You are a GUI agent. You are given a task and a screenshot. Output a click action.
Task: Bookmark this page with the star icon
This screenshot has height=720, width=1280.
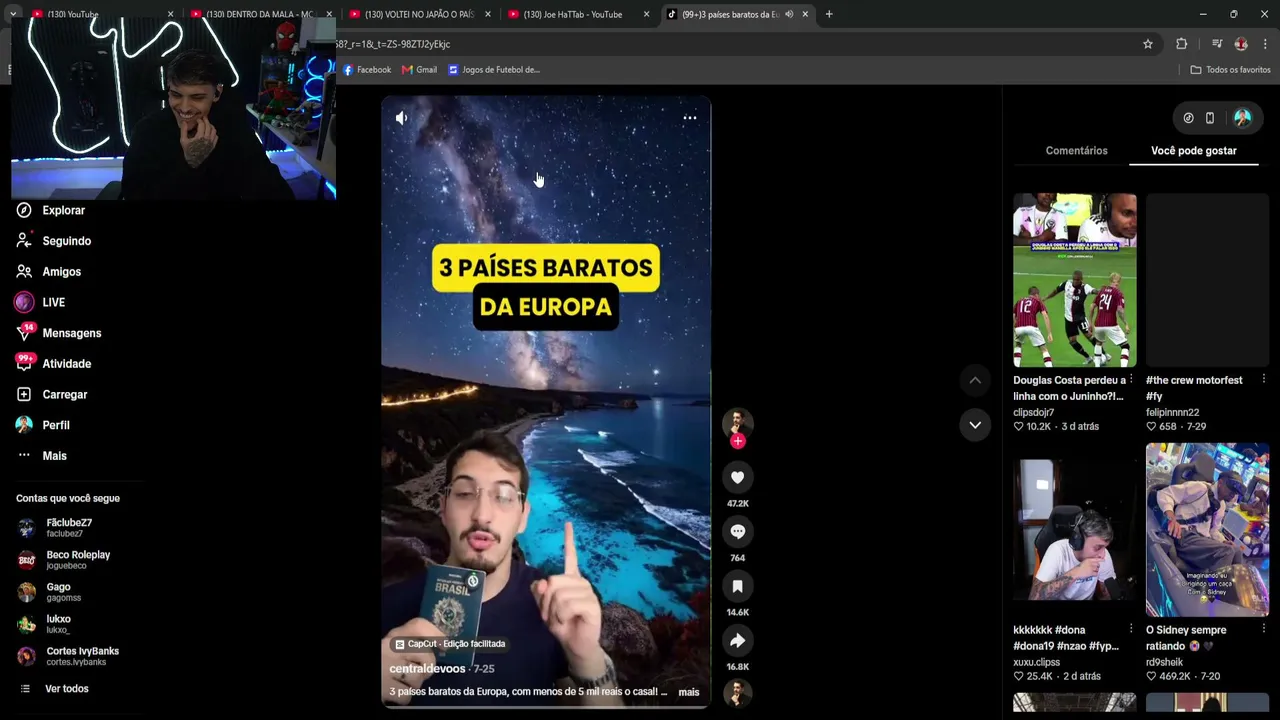tap(1148, 44)
